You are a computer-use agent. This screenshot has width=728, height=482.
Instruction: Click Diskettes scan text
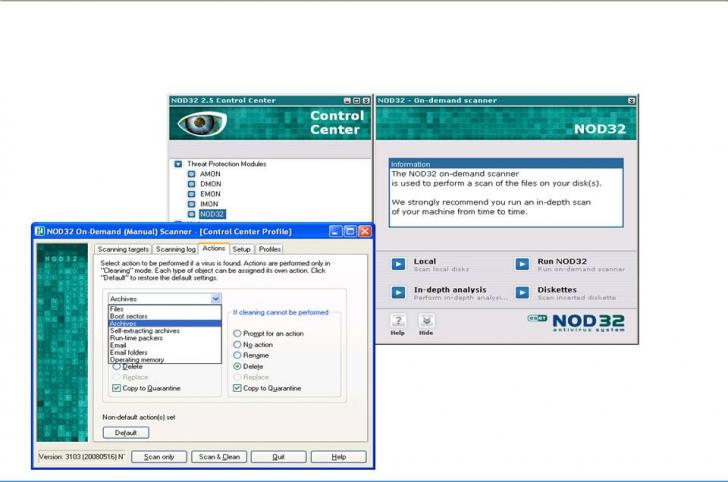[x=577, y=293]
